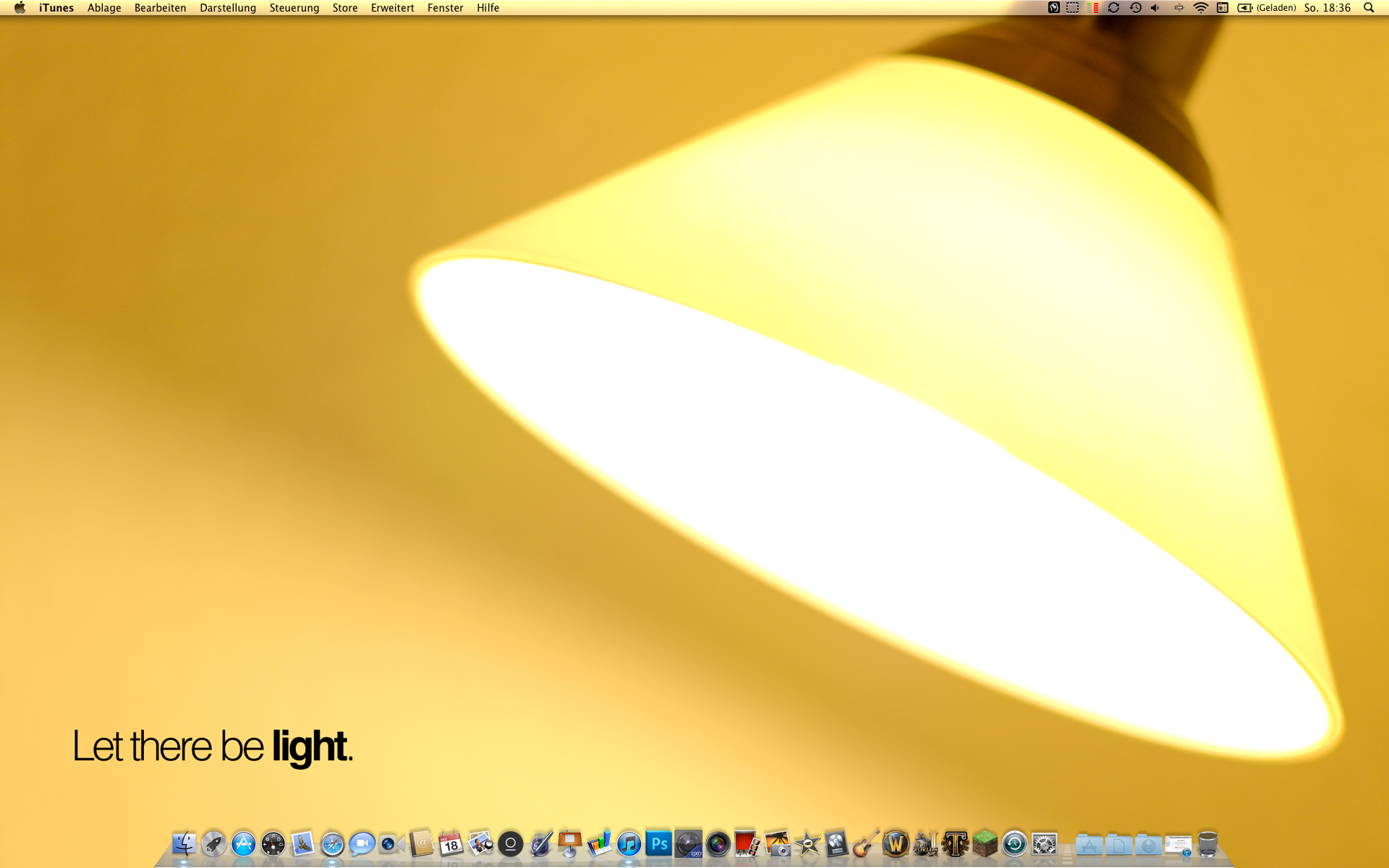Image resolution: width=1389 pixels, height=868 pixels.
Task: Click green-red activity bars in menu bar
Action: coord(1093,8)
